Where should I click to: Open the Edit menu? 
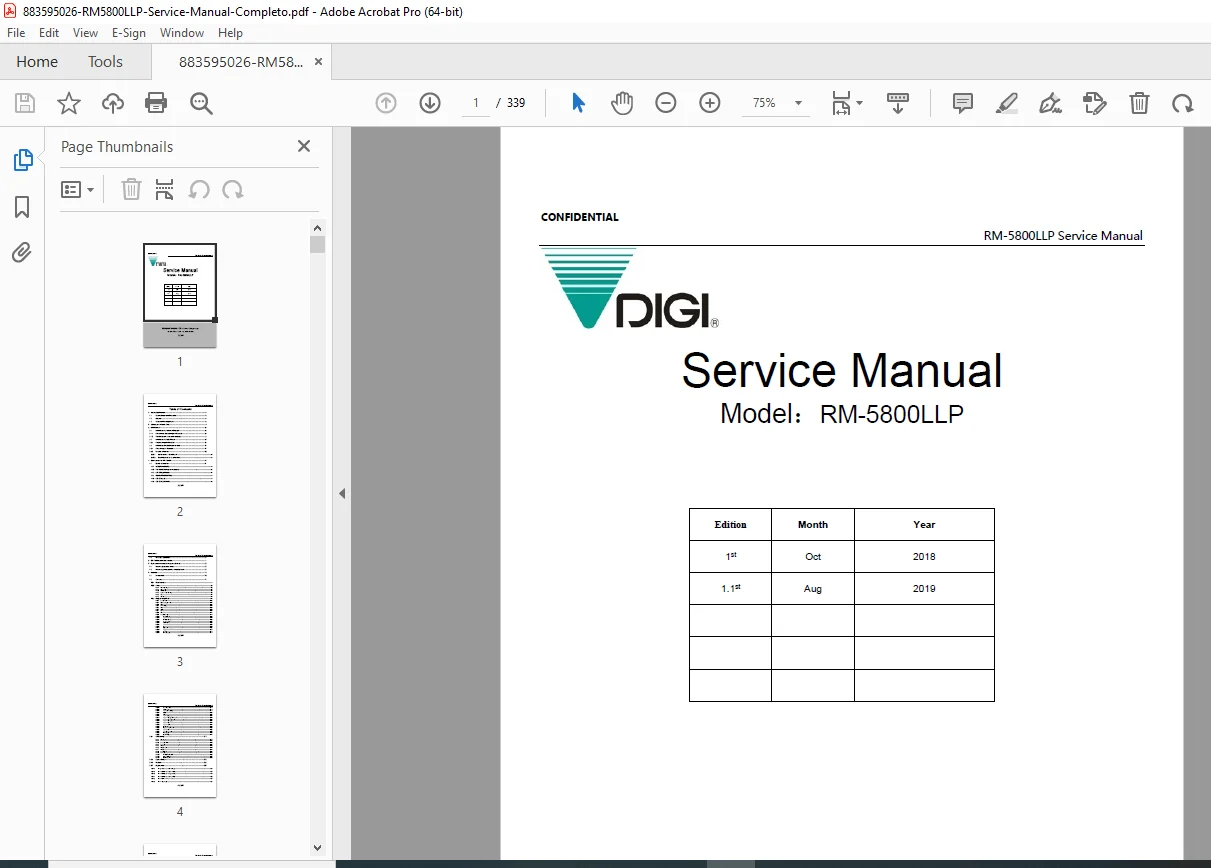[49, 33]
